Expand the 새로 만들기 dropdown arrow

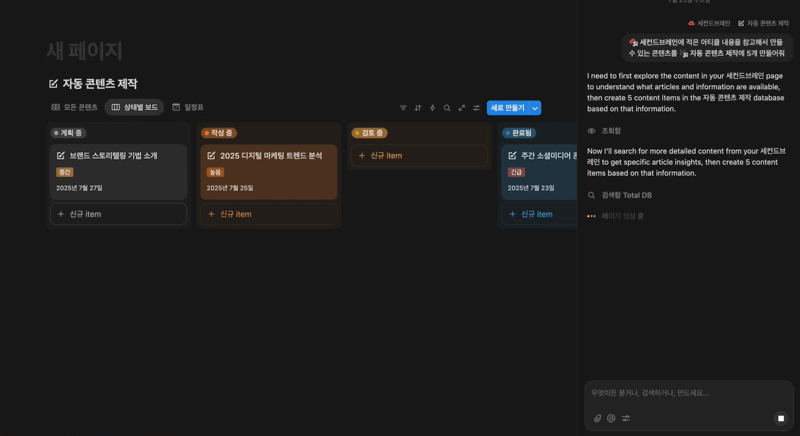pos(535,108)
